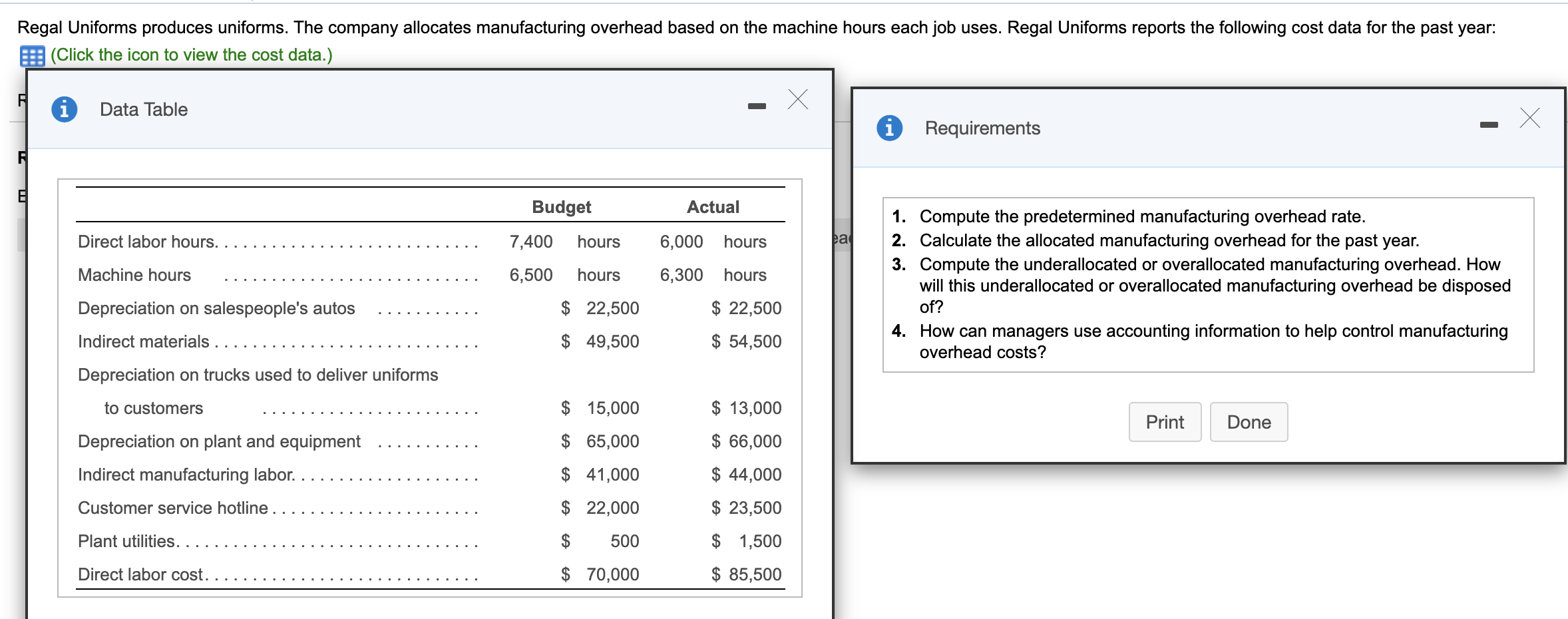Close the Requirements dialog
The image size is (1568, 619).
click(x=1530, y=118)
